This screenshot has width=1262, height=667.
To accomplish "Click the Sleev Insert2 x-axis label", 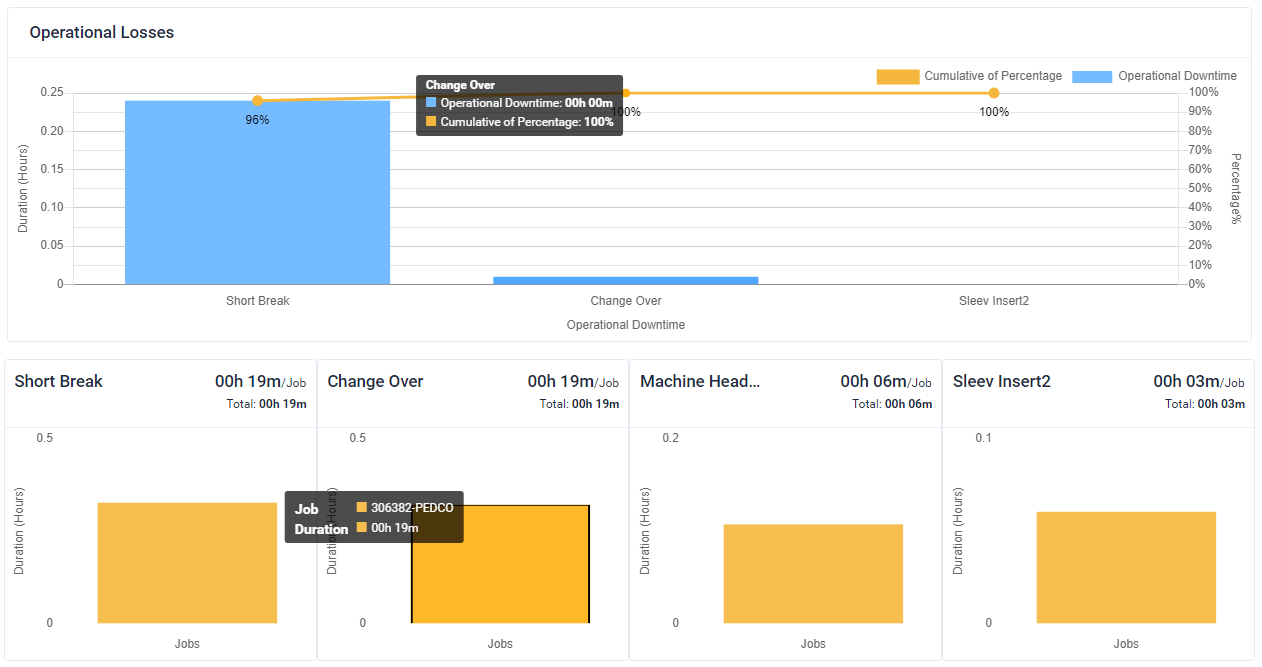I will coord(993,301).
